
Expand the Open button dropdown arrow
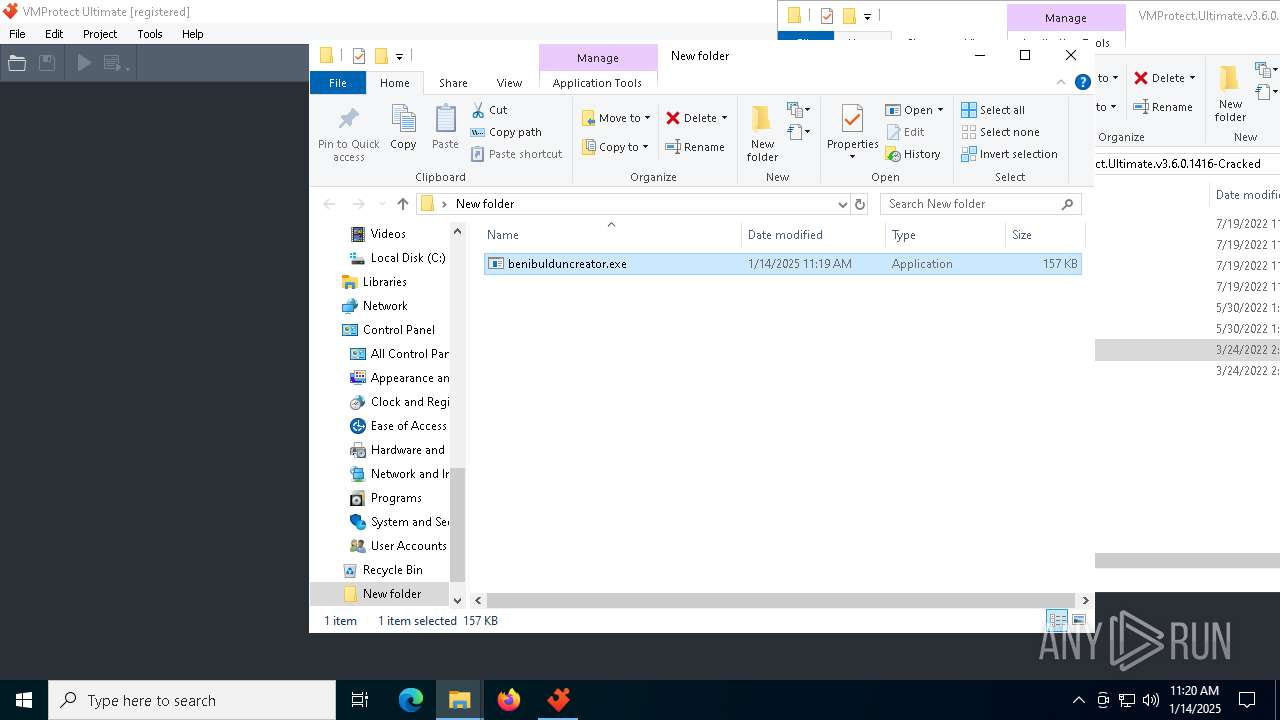[x=940, y=110]
